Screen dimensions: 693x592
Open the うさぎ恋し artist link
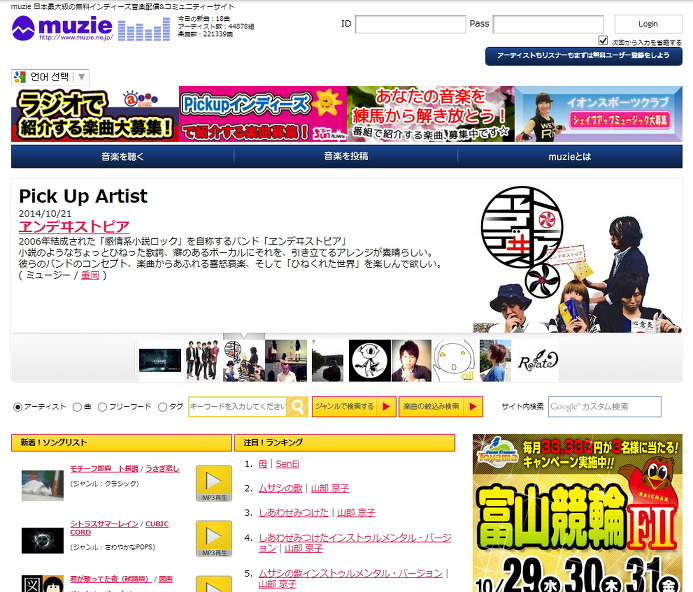pos(163,469)
